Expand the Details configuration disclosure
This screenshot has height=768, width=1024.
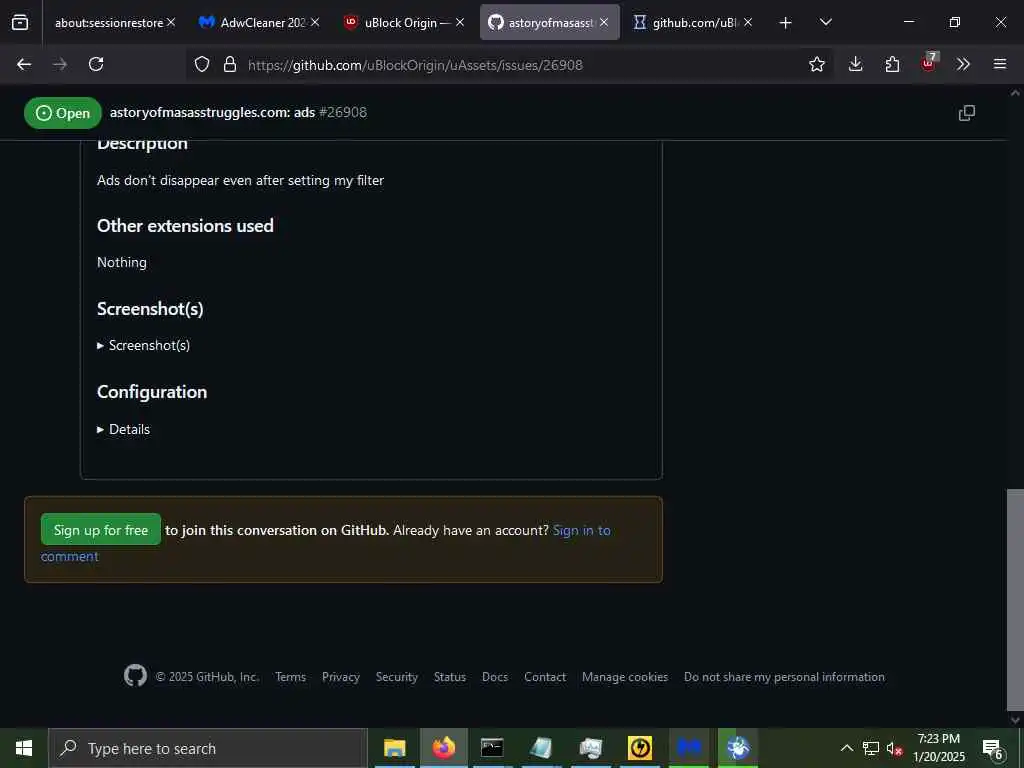pos(123,430)
